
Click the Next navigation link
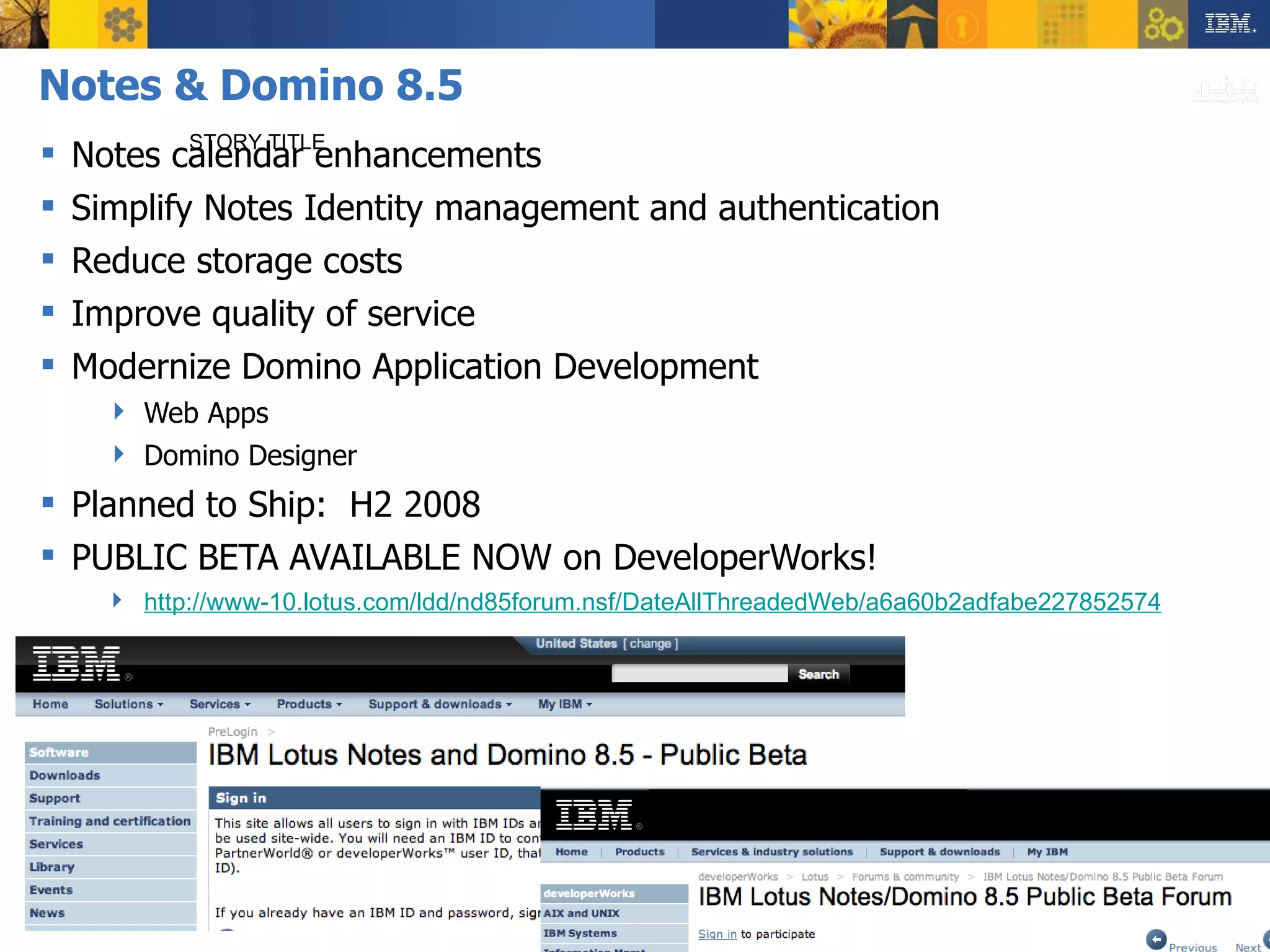point(1248,946)
